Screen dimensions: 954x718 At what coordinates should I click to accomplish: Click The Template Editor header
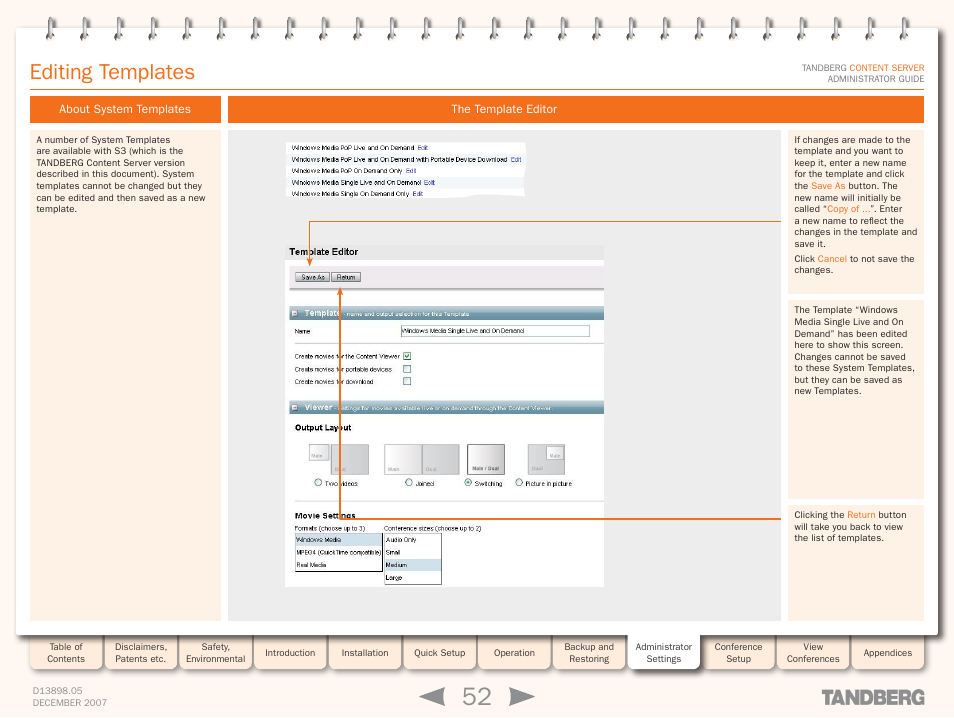point(576,110)
